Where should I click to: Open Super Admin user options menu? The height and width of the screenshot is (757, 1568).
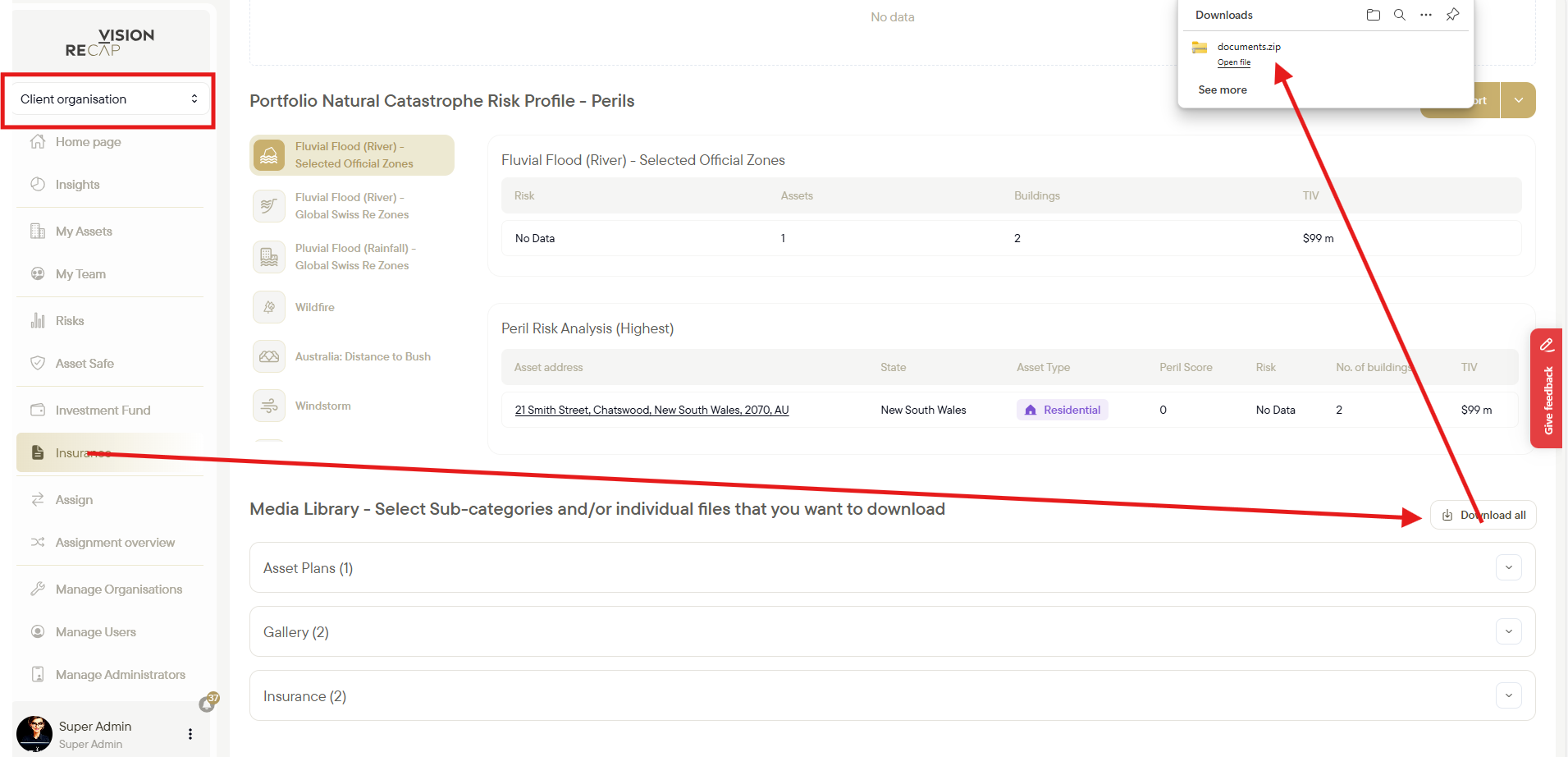[190, 734]
